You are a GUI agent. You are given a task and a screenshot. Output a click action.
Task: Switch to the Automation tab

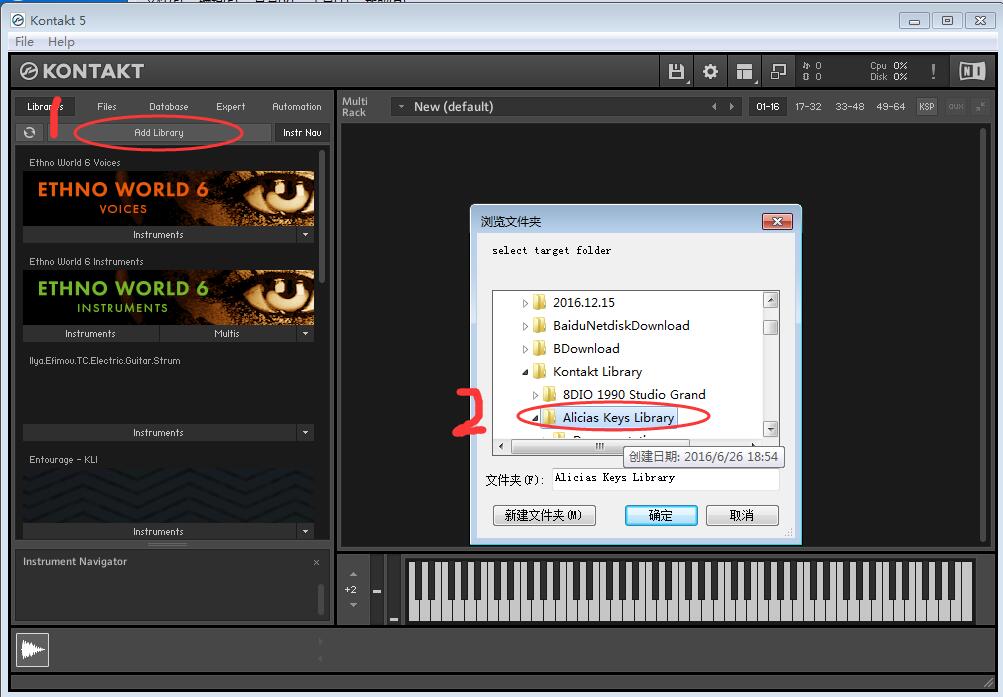pos(297,107)
